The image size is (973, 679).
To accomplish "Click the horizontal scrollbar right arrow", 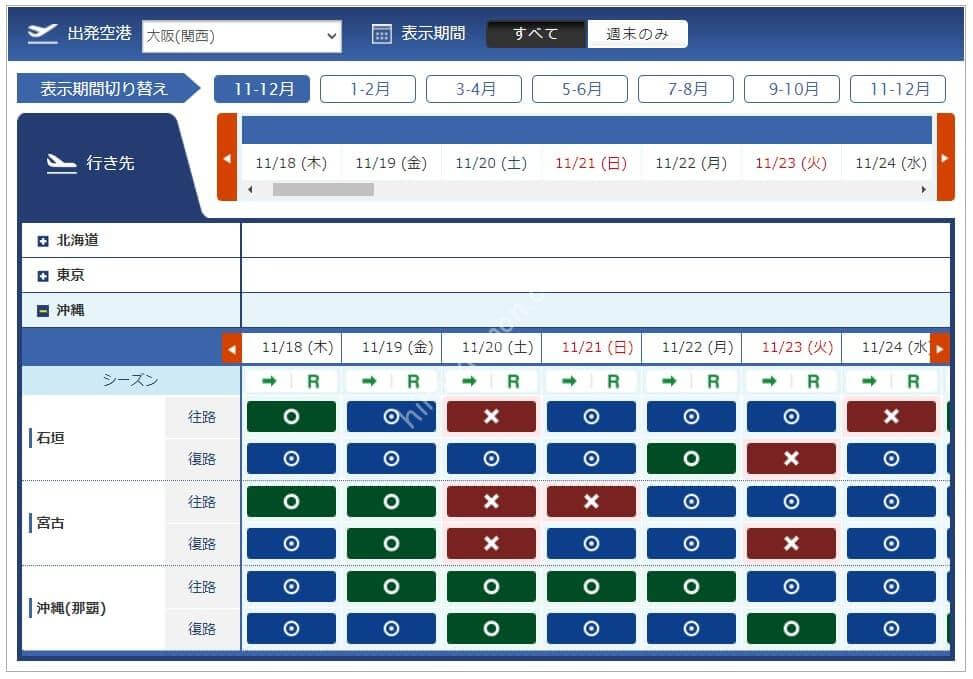I will click(923, 189).
